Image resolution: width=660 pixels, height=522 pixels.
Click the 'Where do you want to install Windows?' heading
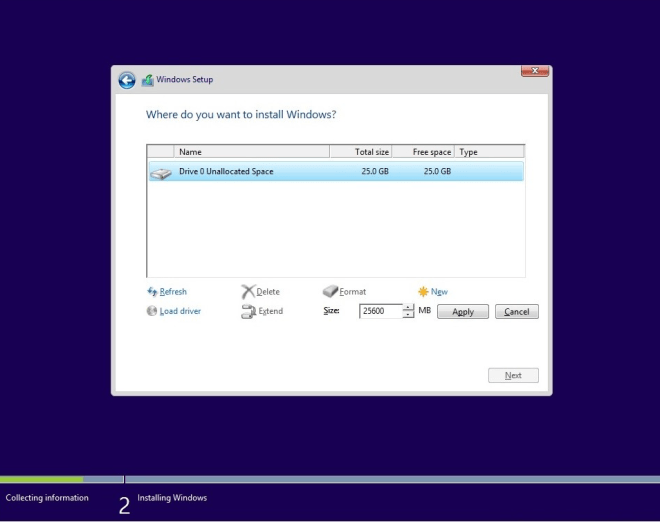click(x=241, y=115)
